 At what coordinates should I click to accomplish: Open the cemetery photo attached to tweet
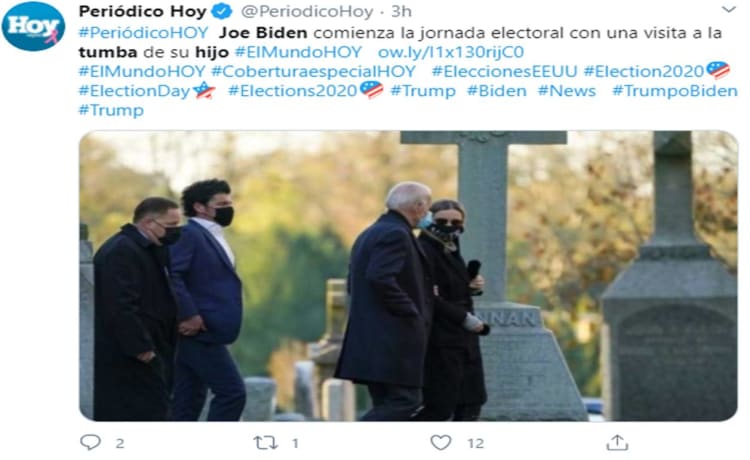pyautogui.click(x=408, y=276)
